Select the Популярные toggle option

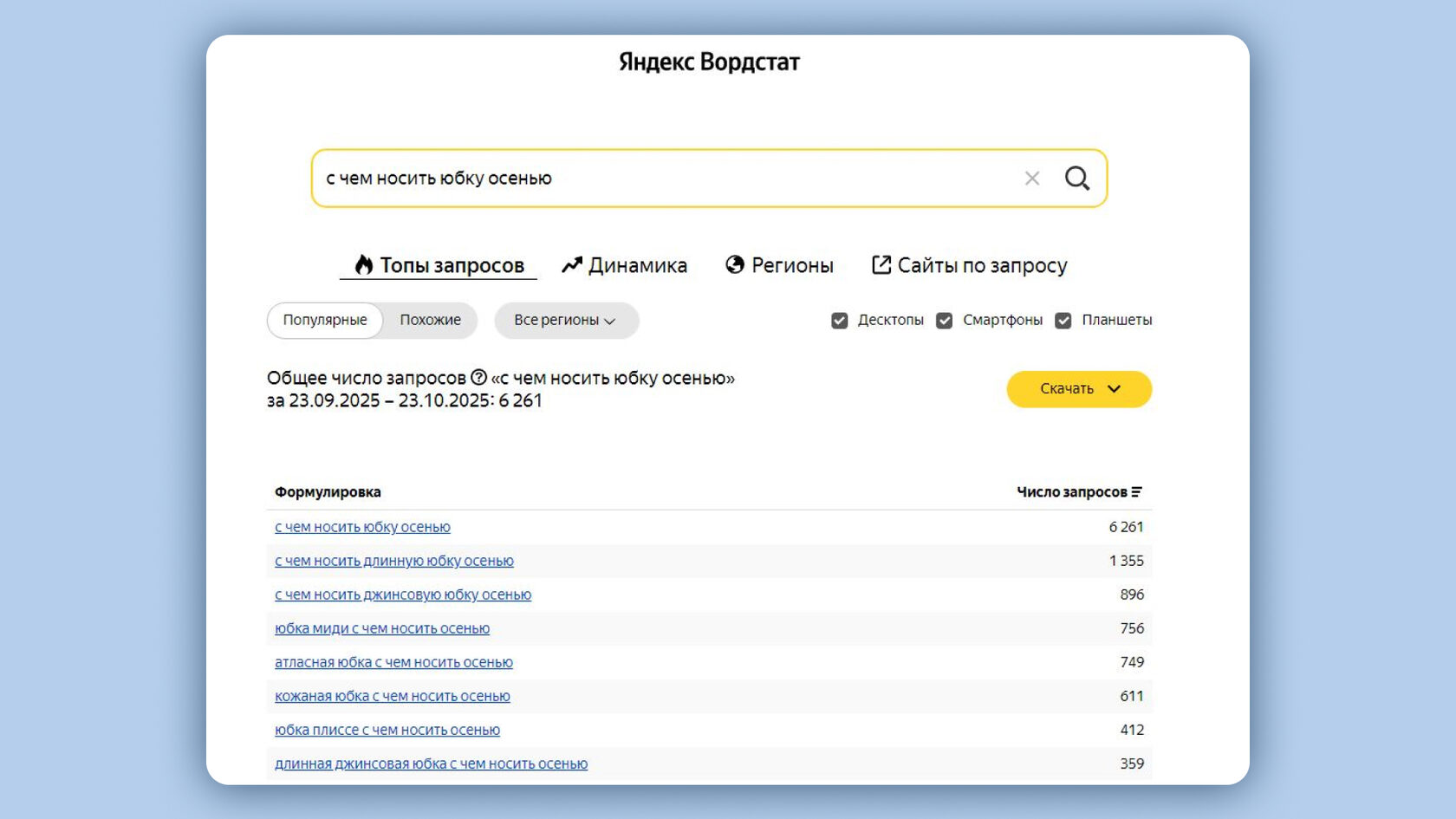point(325,321)
